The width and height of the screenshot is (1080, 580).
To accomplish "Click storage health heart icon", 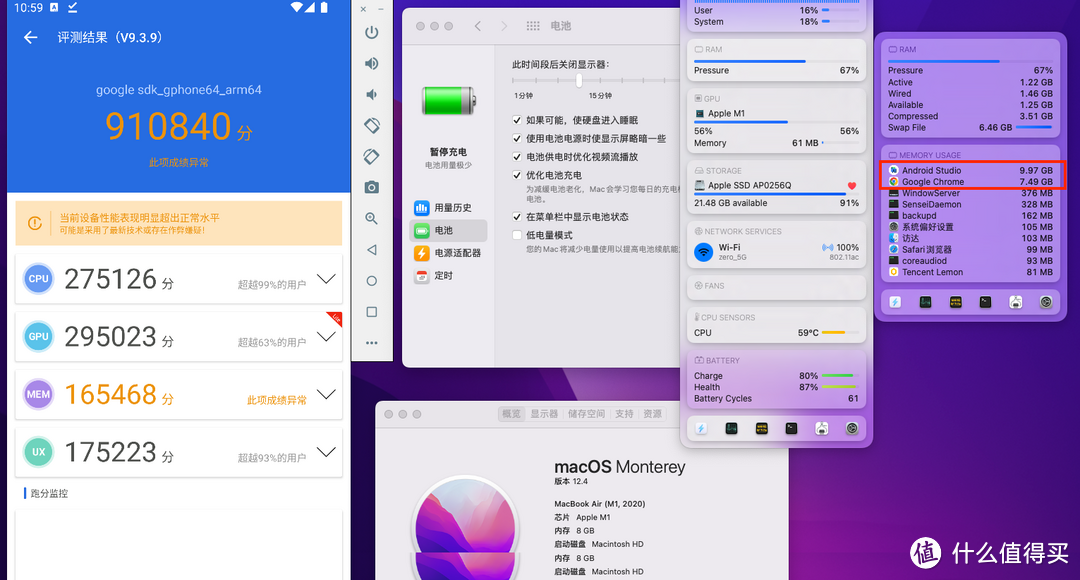I will pyautogui.click(x=852, y=185).
